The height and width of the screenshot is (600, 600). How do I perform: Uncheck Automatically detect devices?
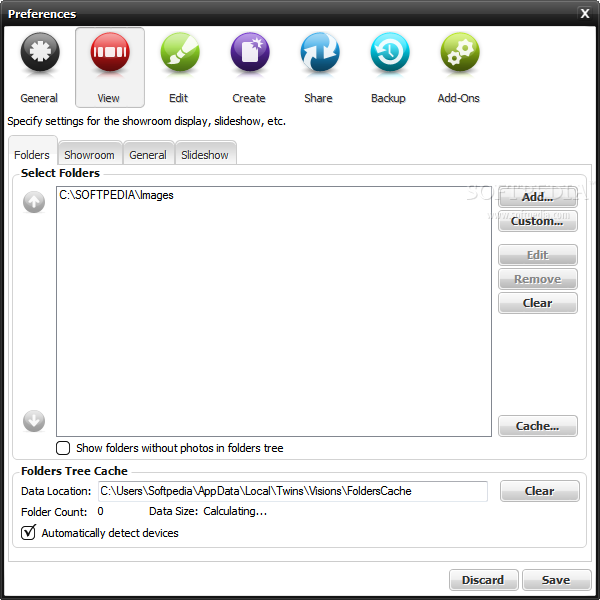(28, 533)
